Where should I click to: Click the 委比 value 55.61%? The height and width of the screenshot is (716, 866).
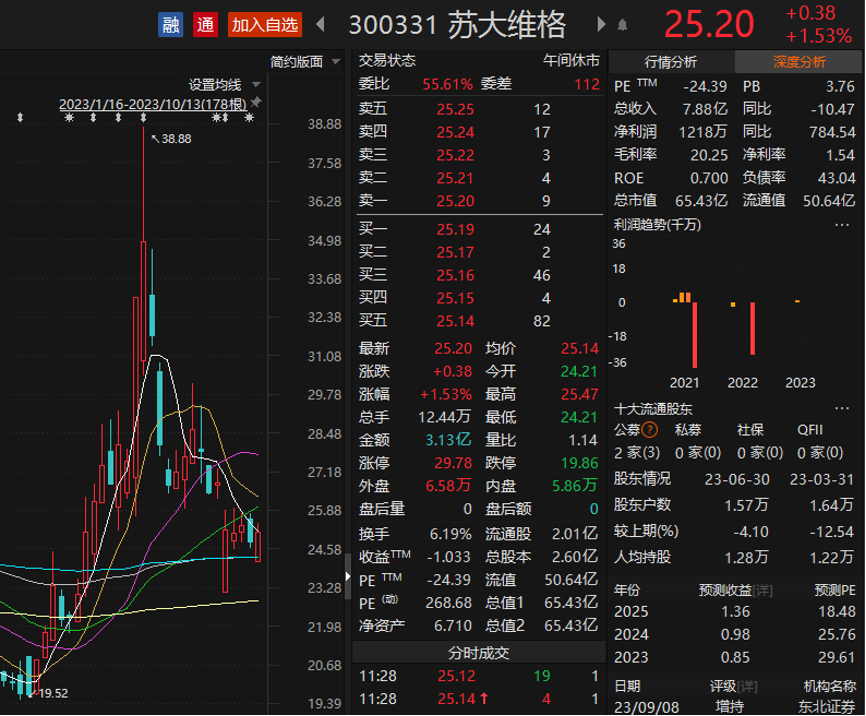(x=447, y=84)
